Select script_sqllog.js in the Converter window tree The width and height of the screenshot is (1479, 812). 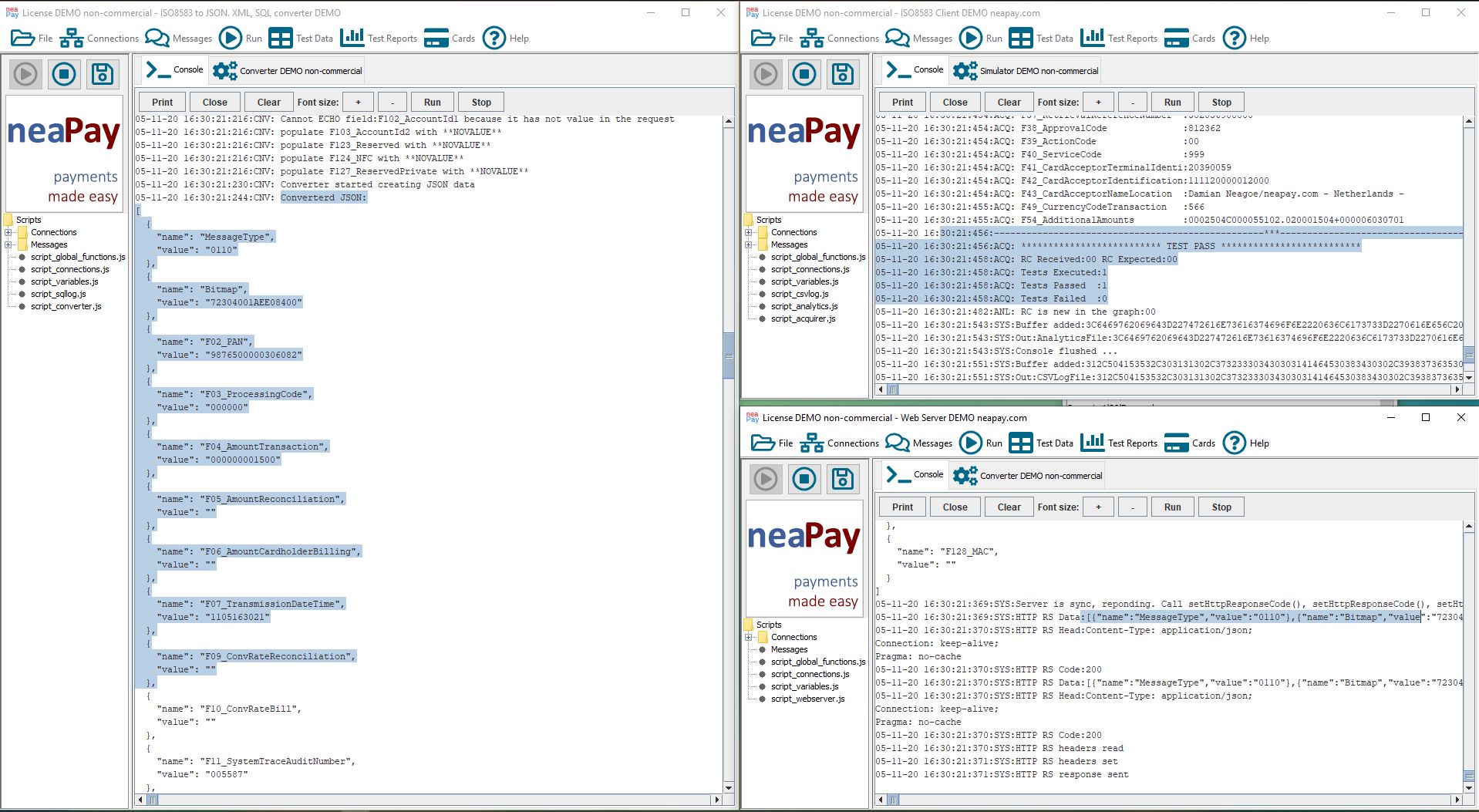point(59,294)
